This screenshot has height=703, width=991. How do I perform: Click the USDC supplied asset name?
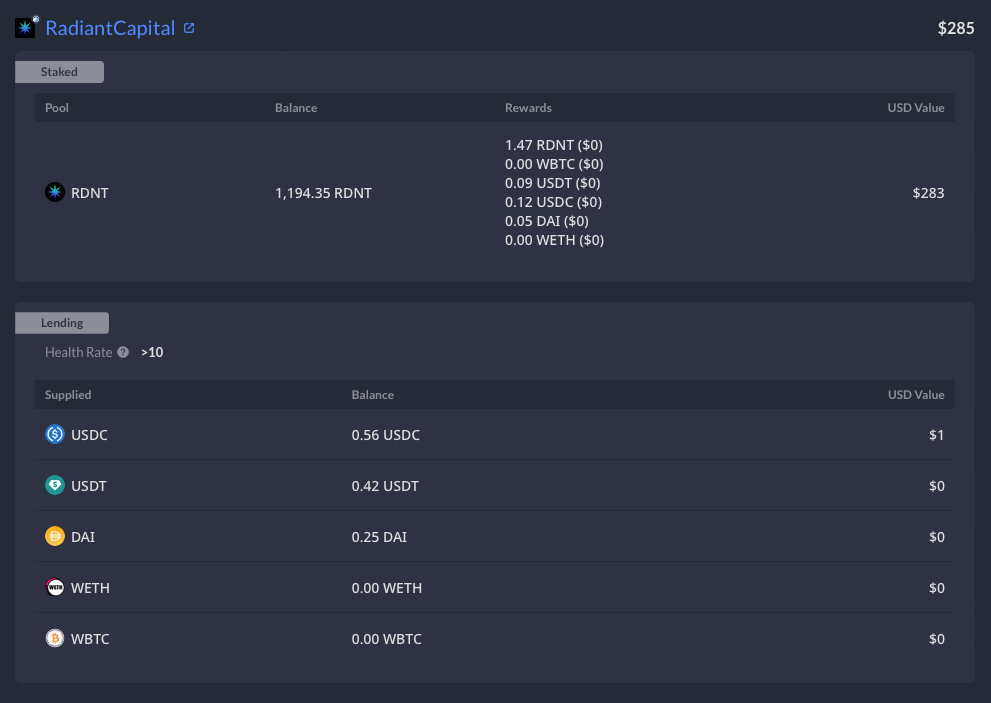tap(89, 435)
